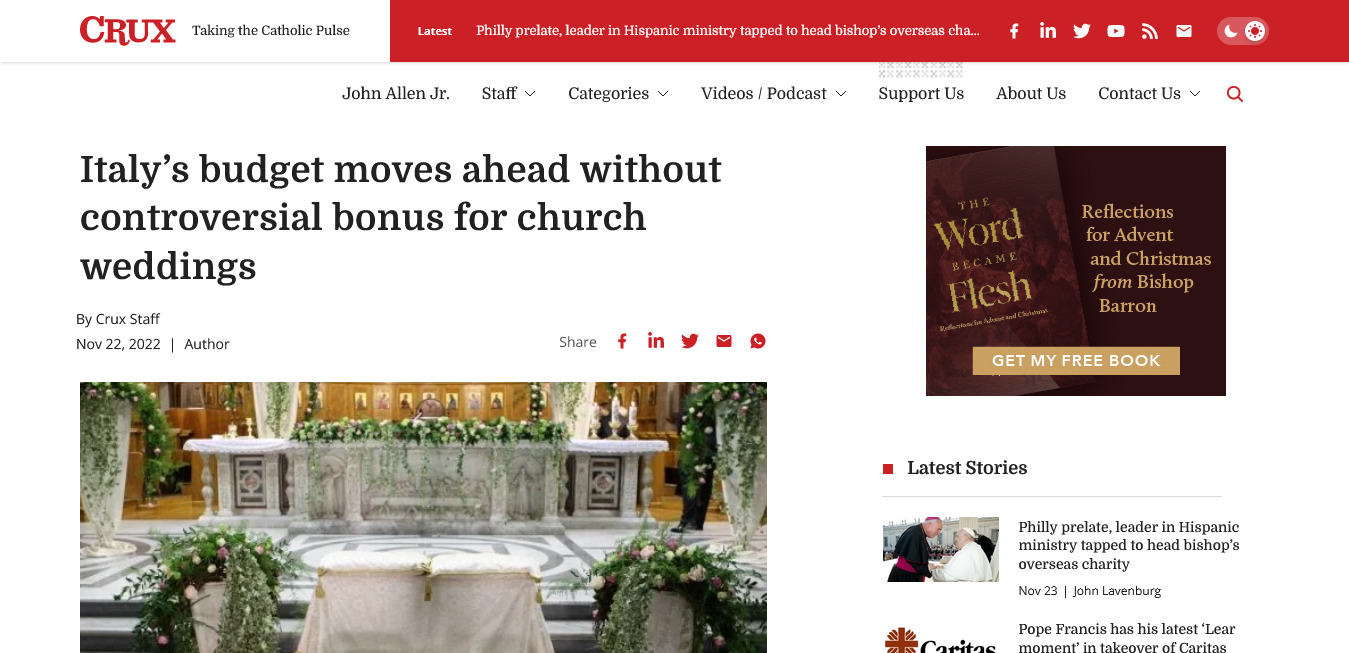Toggle dark/light mode switch

tap(1243, 31)
